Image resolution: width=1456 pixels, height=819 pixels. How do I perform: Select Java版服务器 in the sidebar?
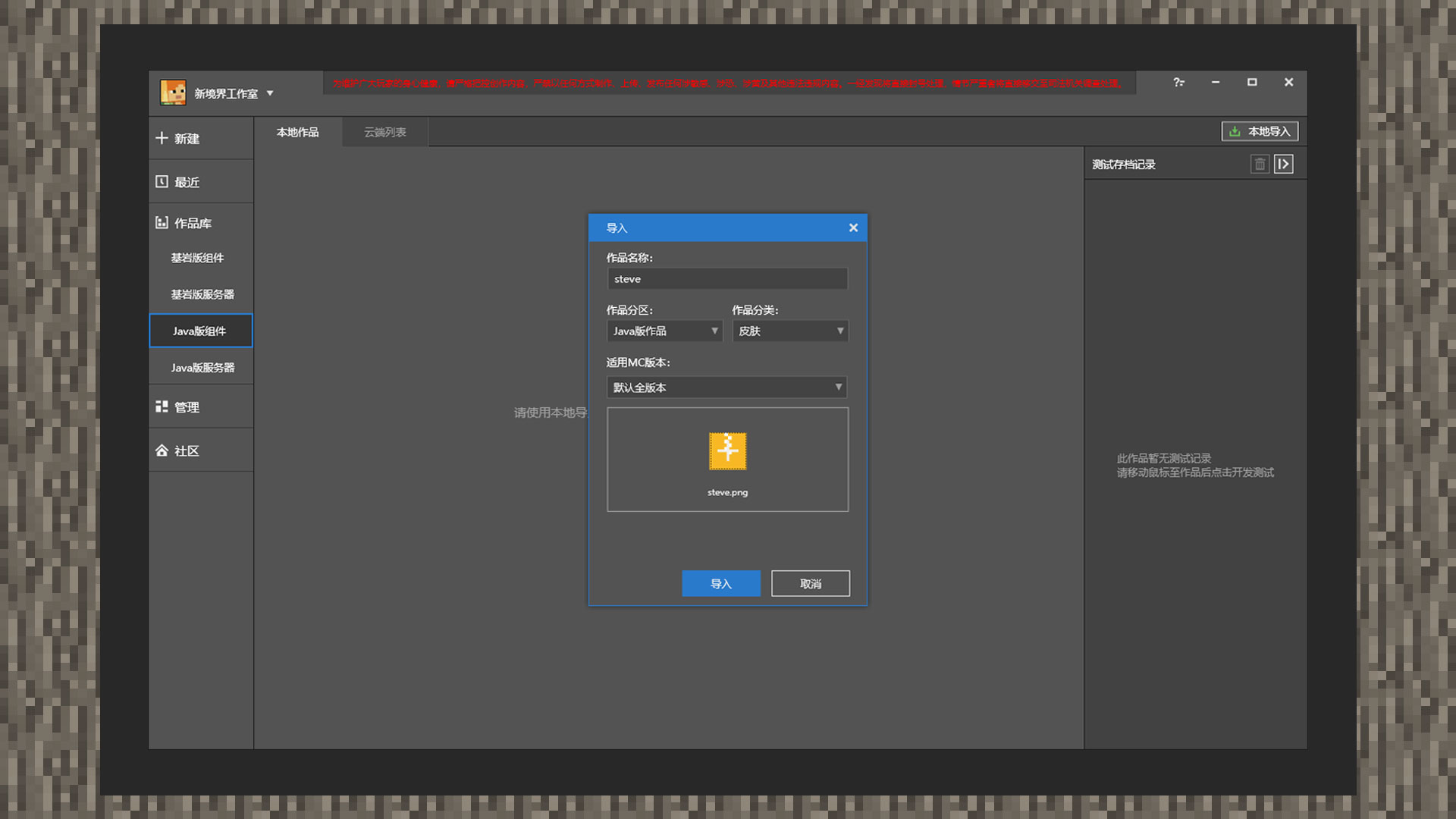tap(201, 367)
